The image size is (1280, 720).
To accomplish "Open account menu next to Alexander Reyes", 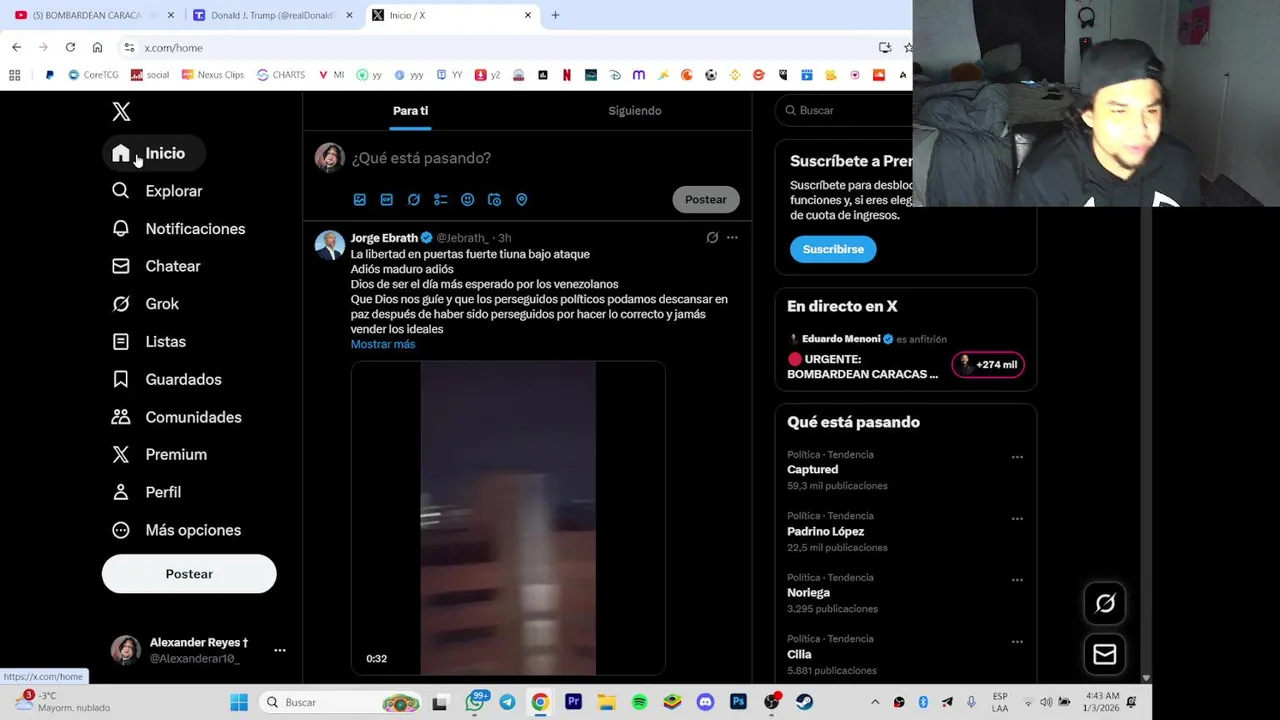I will click(280, 650).
